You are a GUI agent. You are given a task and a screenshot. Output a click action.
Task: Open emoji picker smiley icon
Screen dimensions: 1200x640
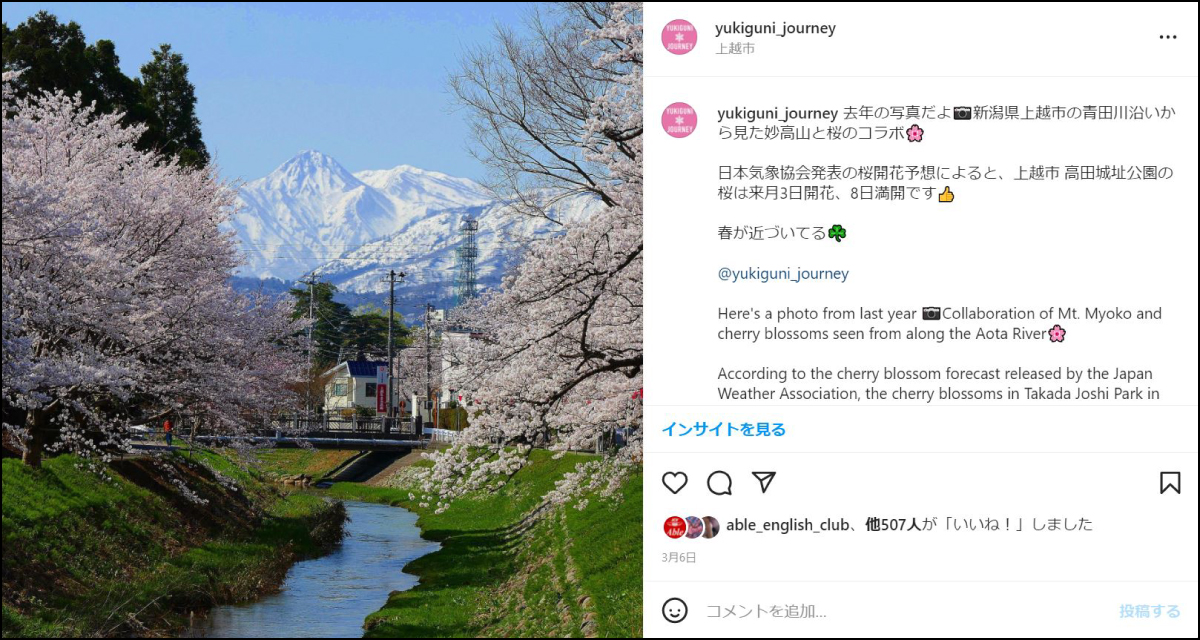coord(675,610)
